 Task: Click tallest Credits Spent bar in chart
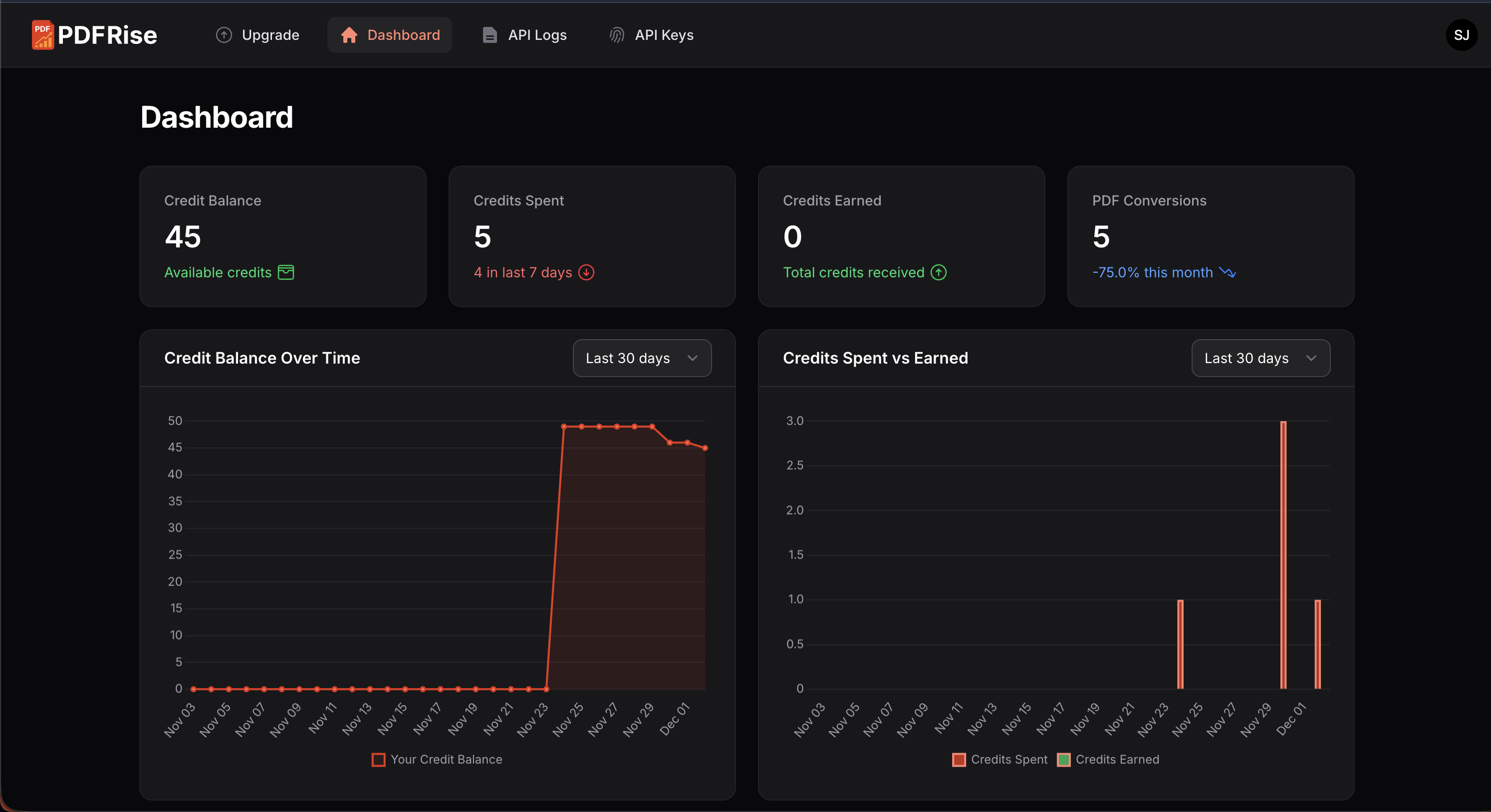tap(1283, 555)
